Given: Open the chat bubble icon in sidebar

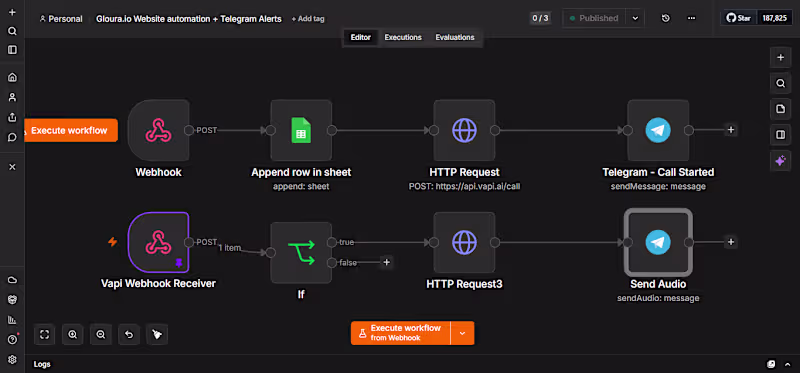Looking at the screenshot, I should point(12,137).
